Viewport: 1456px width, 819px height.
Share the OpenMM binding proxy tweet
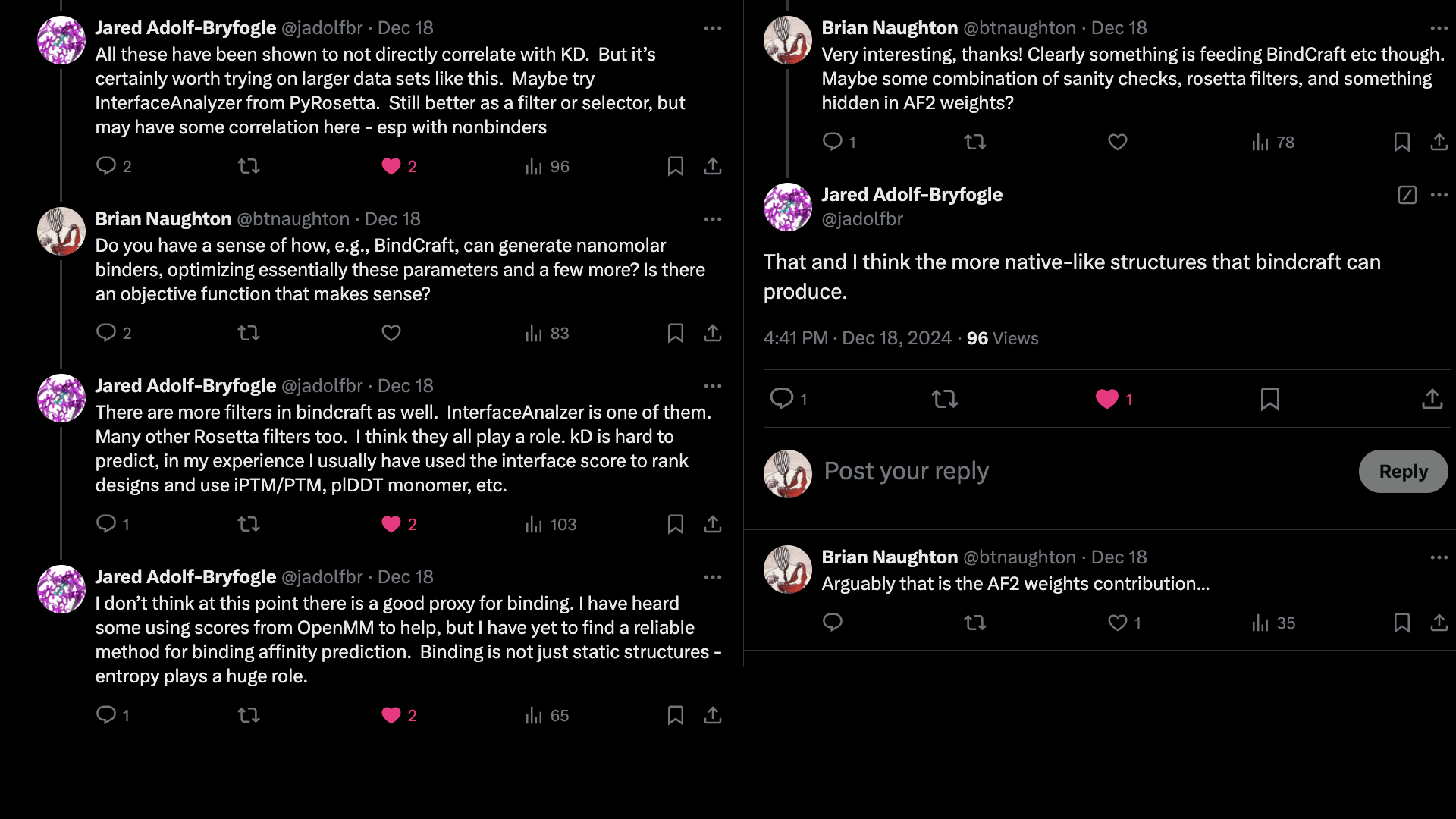coord(712,715)
